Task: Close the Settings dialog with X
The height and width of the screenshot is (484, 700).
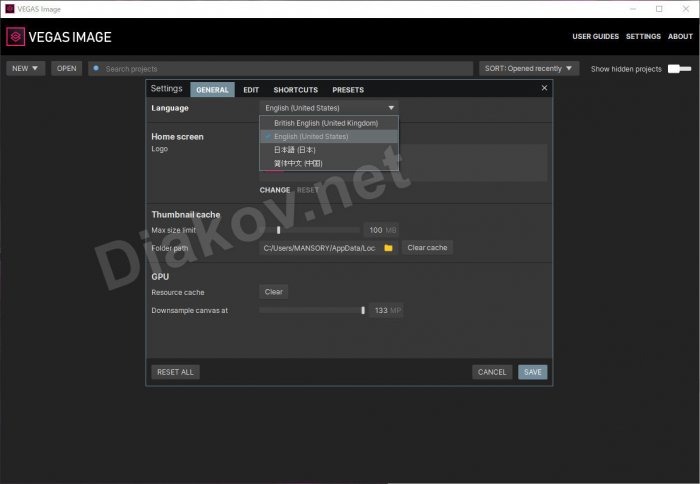Action: (544, 88)
